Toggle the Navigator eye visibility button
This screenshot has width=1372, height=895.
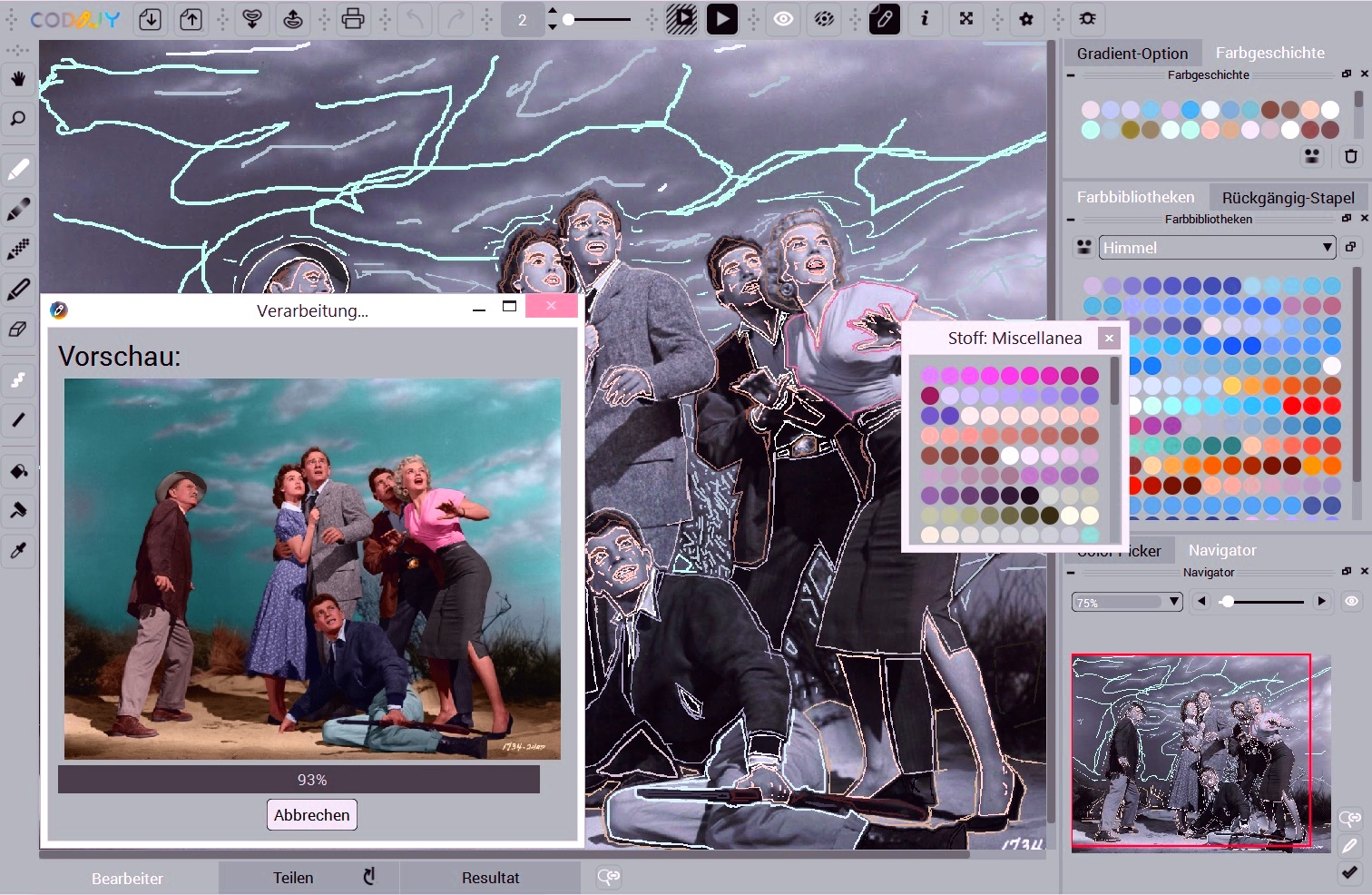pos(1351,601)
